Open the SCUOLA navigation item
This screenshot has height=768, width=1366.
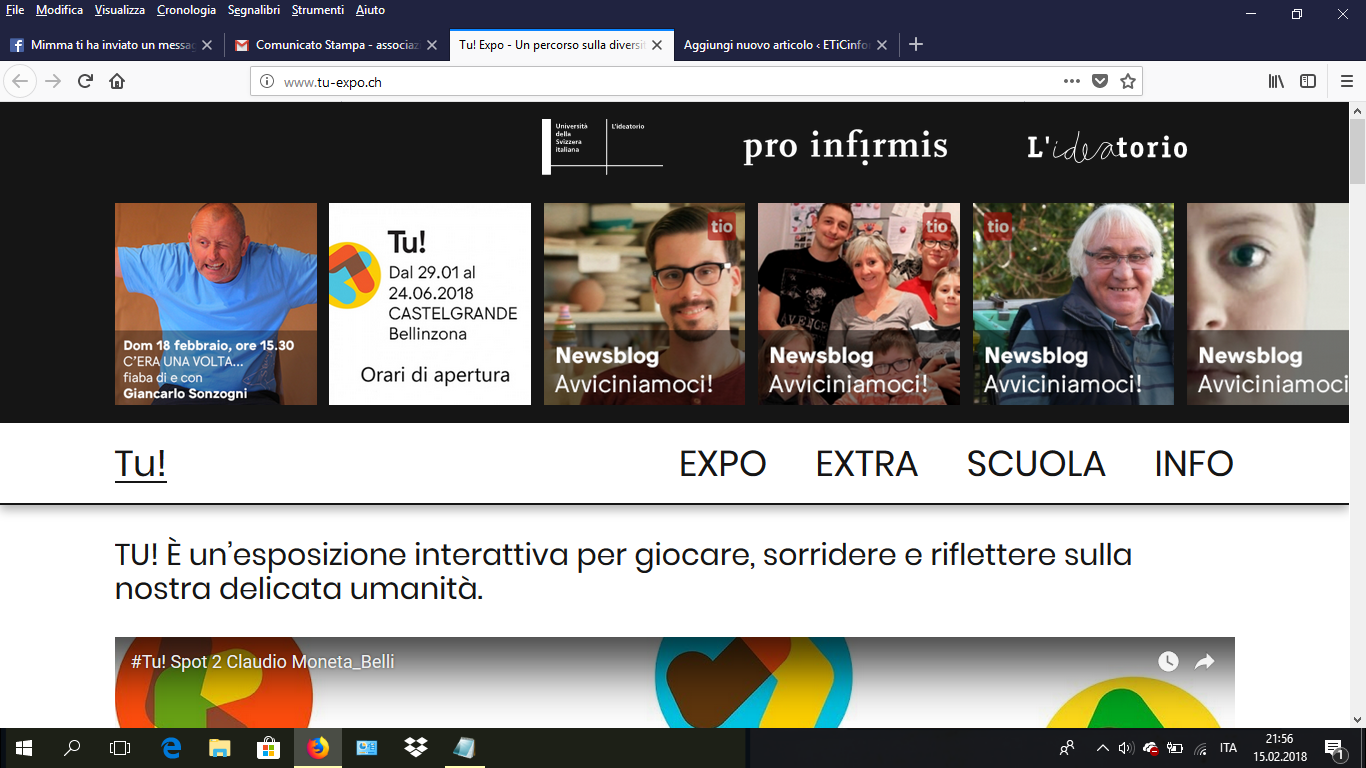tap(1036, 464)
